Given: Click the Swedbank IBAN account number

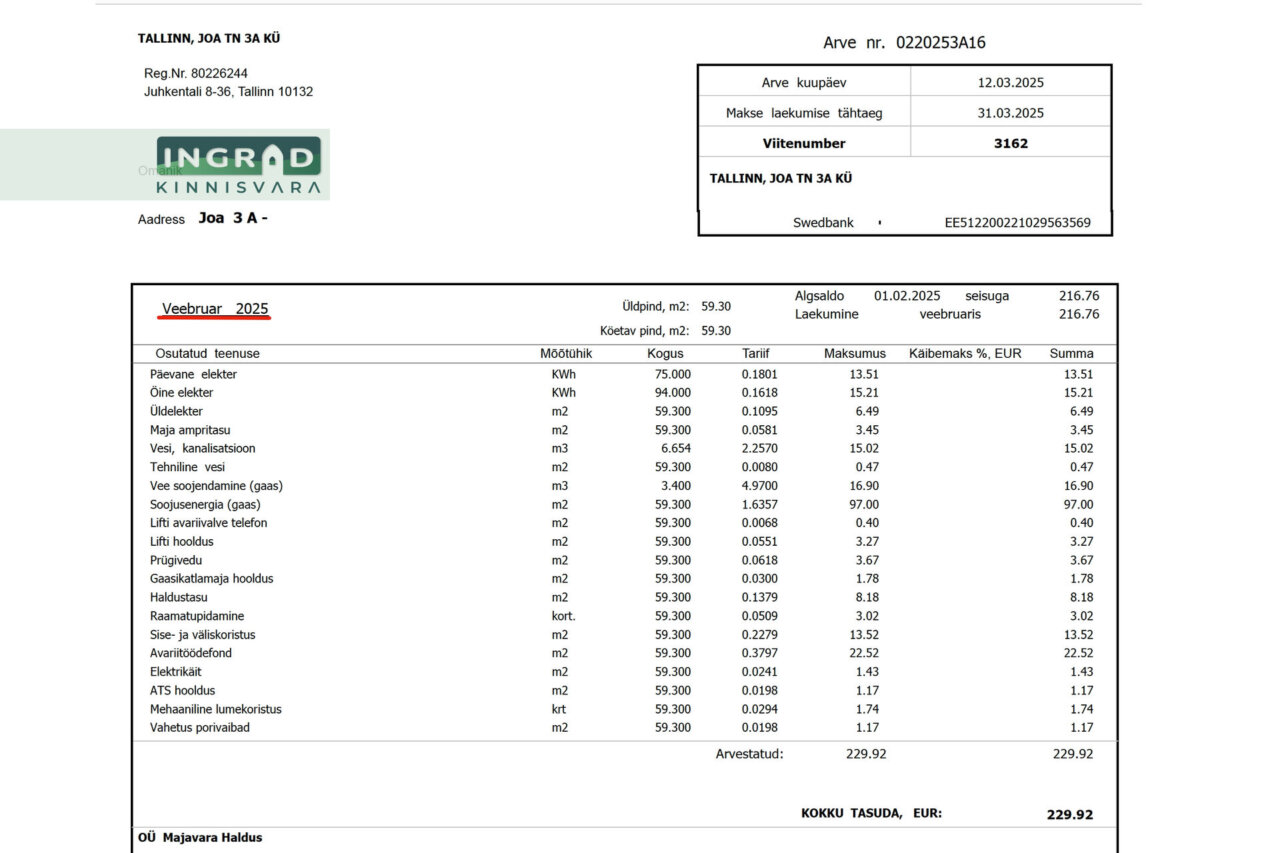Looking at the screenshot, I should tap(1017, 223).
